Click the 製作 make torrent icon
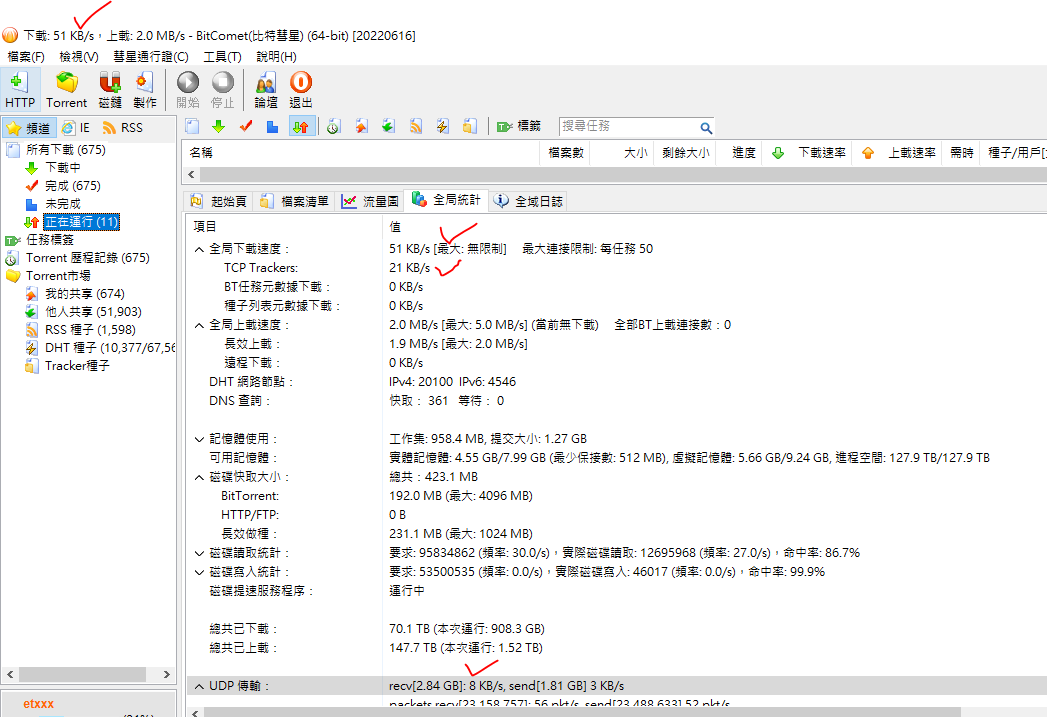This screenshot has width=1047, height=717. click(x=145, y=90)
